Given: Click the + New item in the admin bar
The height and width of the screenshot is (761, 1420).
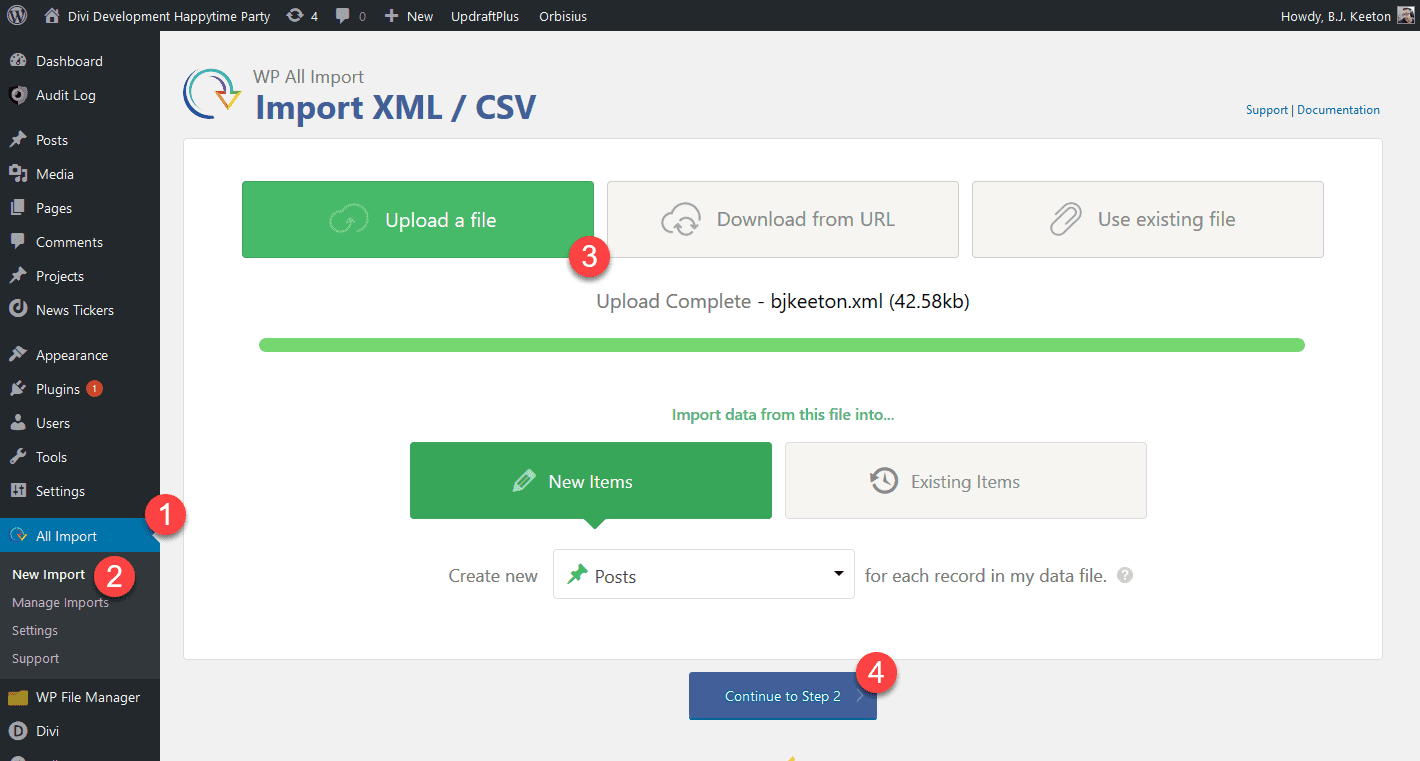Looking at the screenshot, I should tap(408, 15).
